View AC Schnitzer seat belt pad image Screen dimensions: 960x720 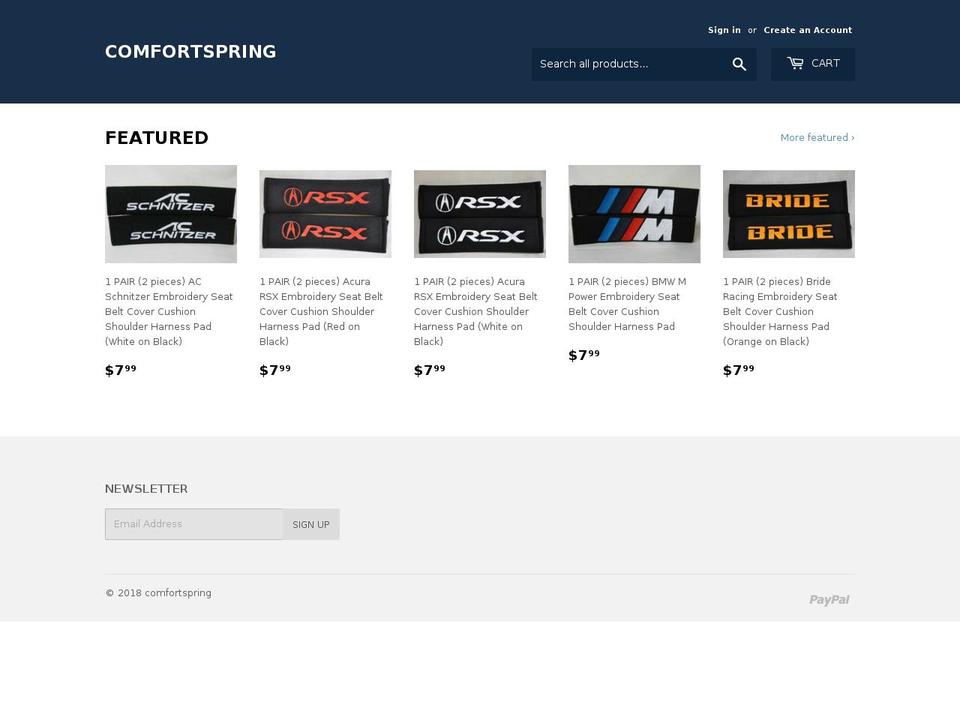coord(171,214)
